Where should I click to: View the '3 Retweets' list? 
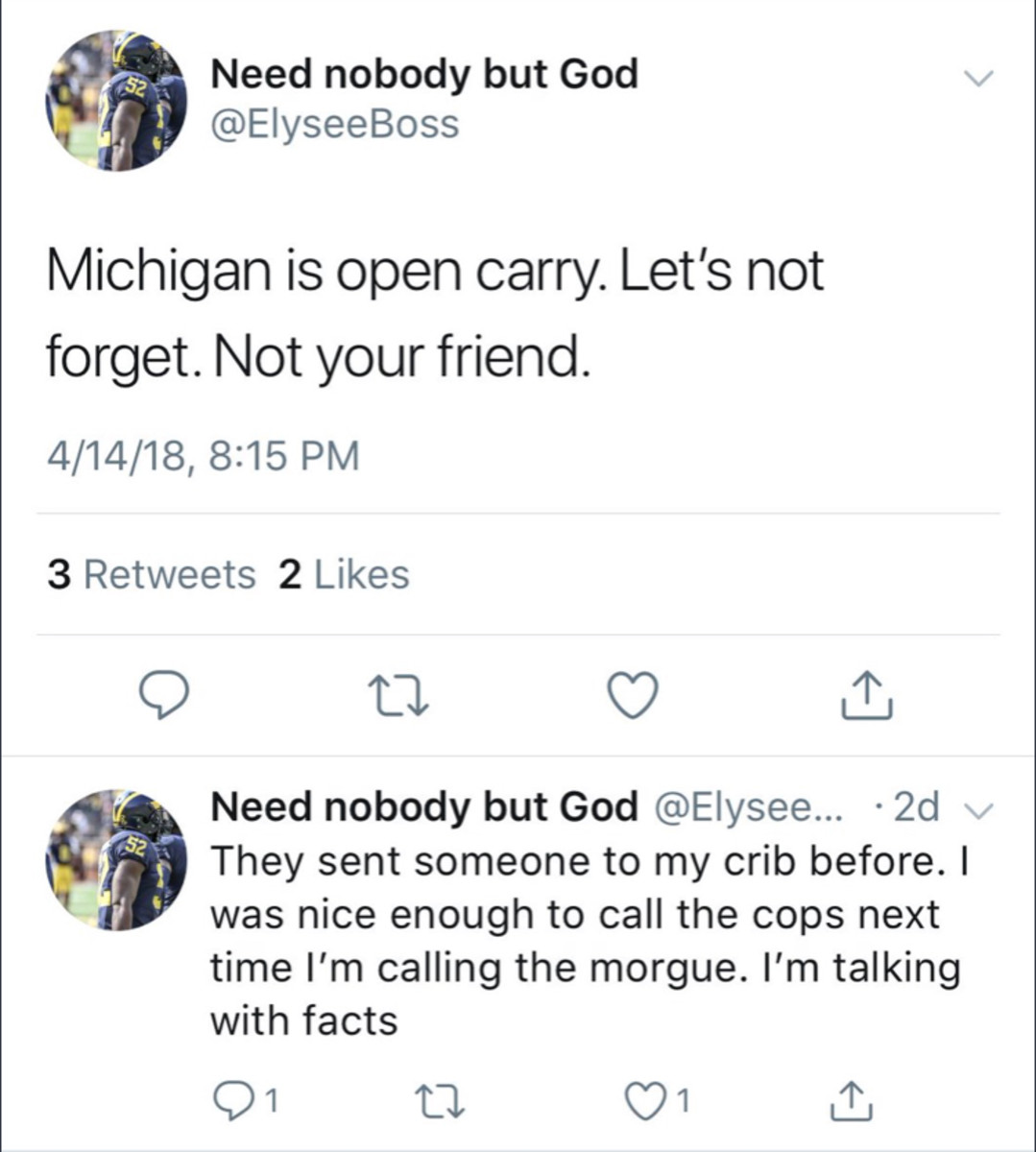click(151, 573)
